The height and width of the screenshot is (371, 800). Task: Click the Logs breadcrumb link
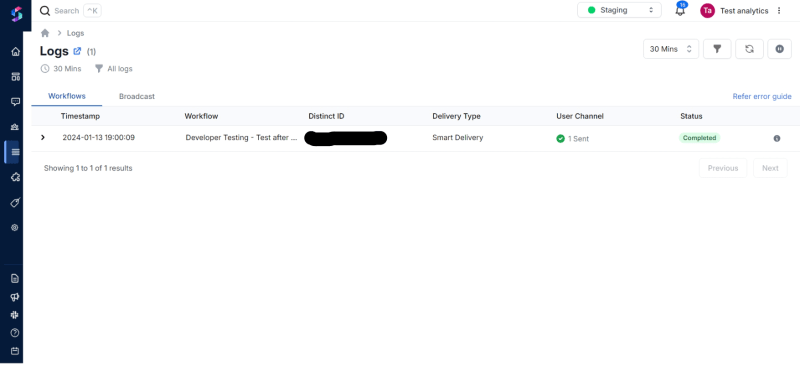coord(76,33)
